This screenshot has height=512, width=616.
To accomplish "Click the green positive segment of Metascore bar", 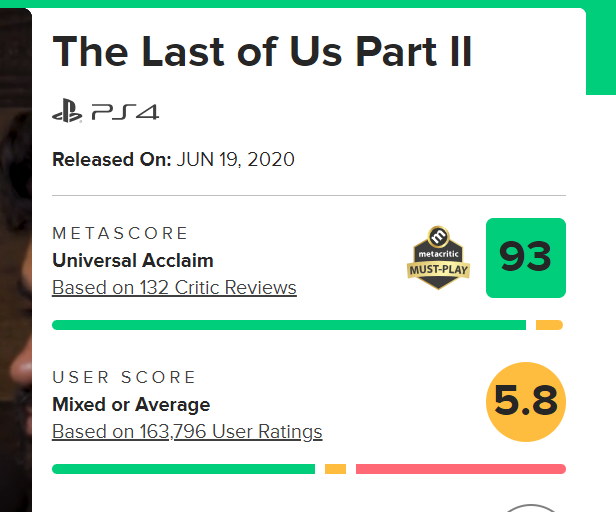I will tap(289, 325).
